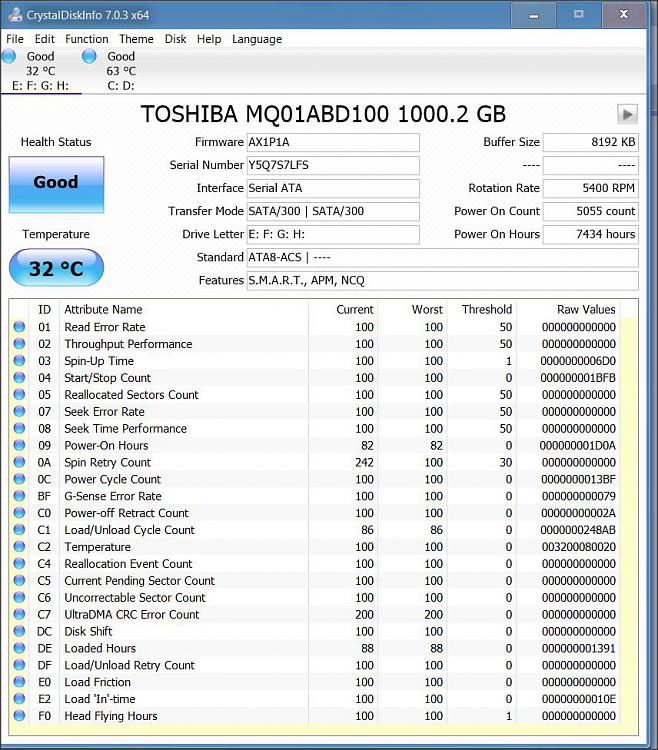The height and width of the screenshot is (750, 658).
Task: Click the Raw Values column header
Action: 568,309
